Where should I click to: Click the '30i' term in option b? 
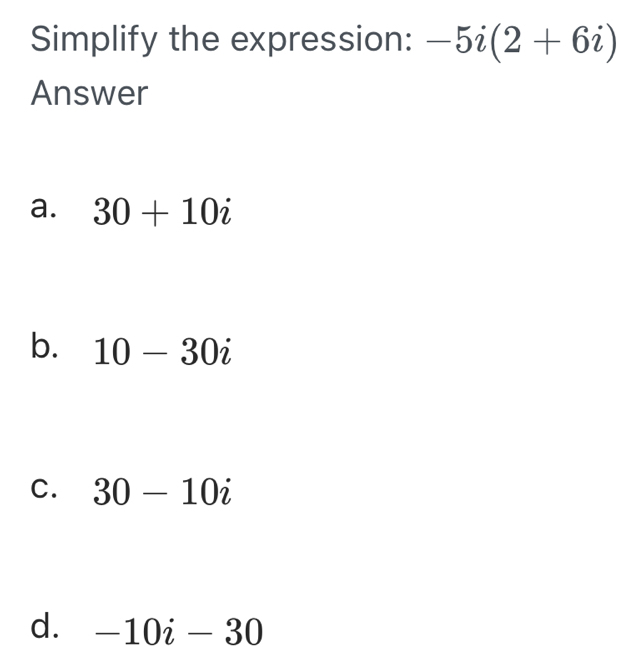pos(207,352)
